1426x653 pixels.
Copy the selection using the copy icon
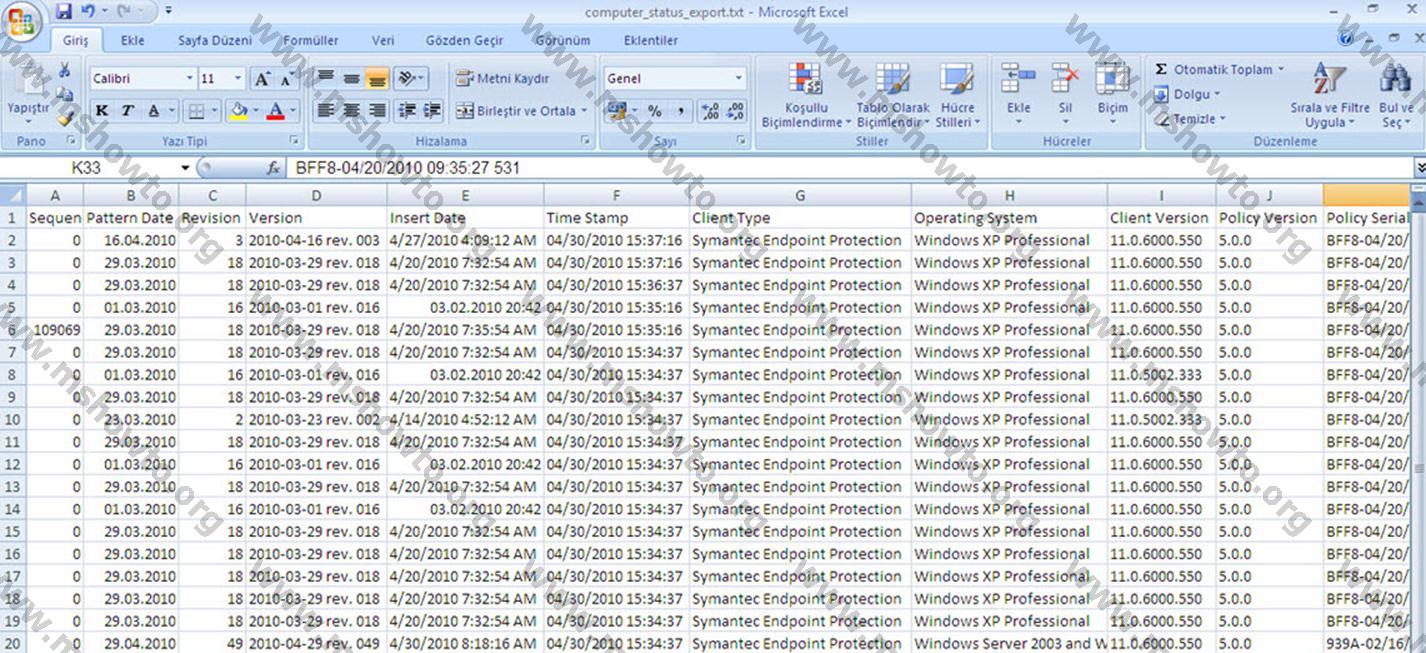coord(65,94)
